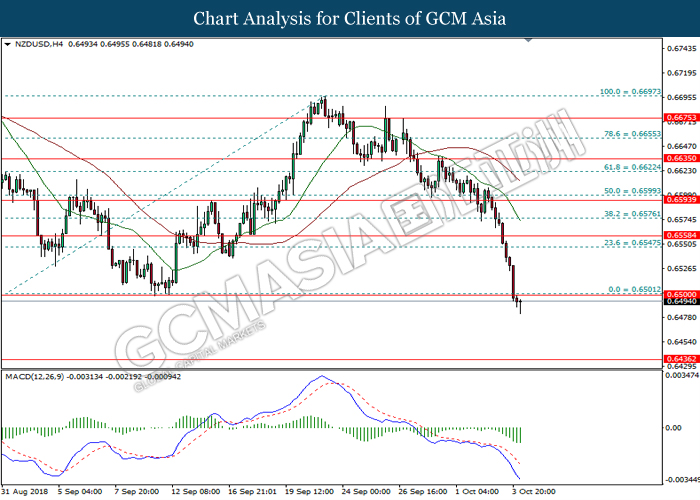Click the Fibonacci 78.6 = 0.66553 label
700x500 pixels.
tap(632, 133)
